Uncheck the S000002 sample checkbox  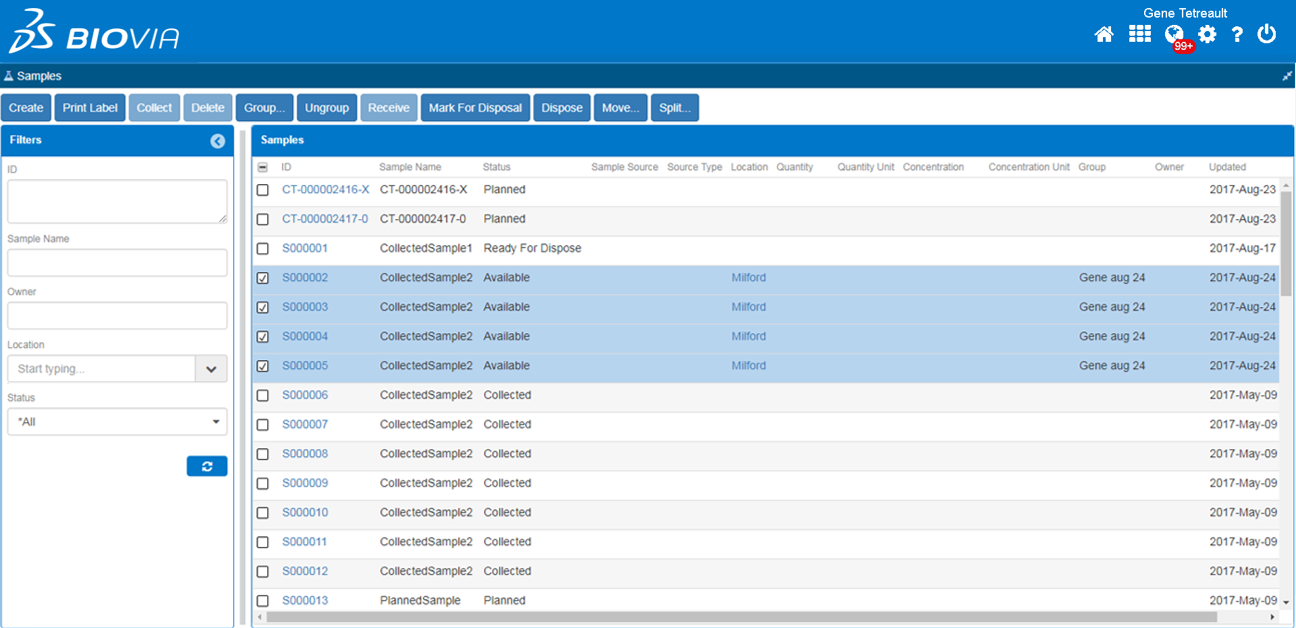263,278
